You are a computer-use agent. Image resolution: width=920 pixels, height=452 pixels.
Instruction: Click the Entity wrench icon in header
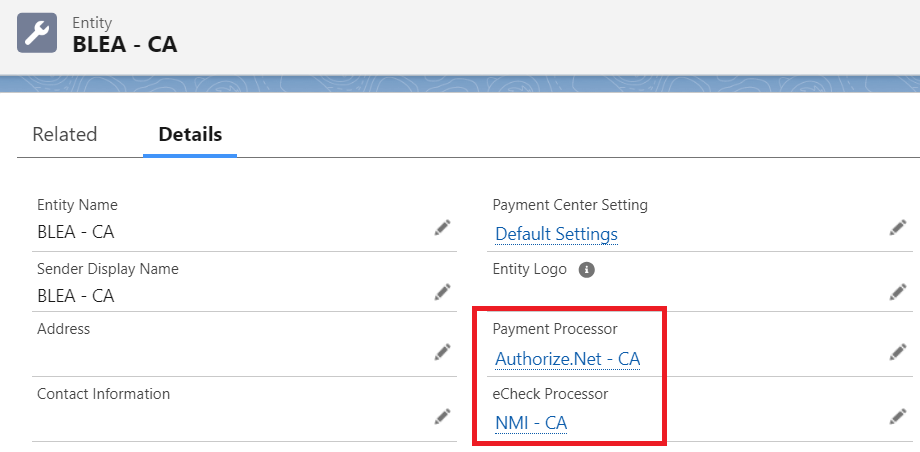click(x=37, y=32)
